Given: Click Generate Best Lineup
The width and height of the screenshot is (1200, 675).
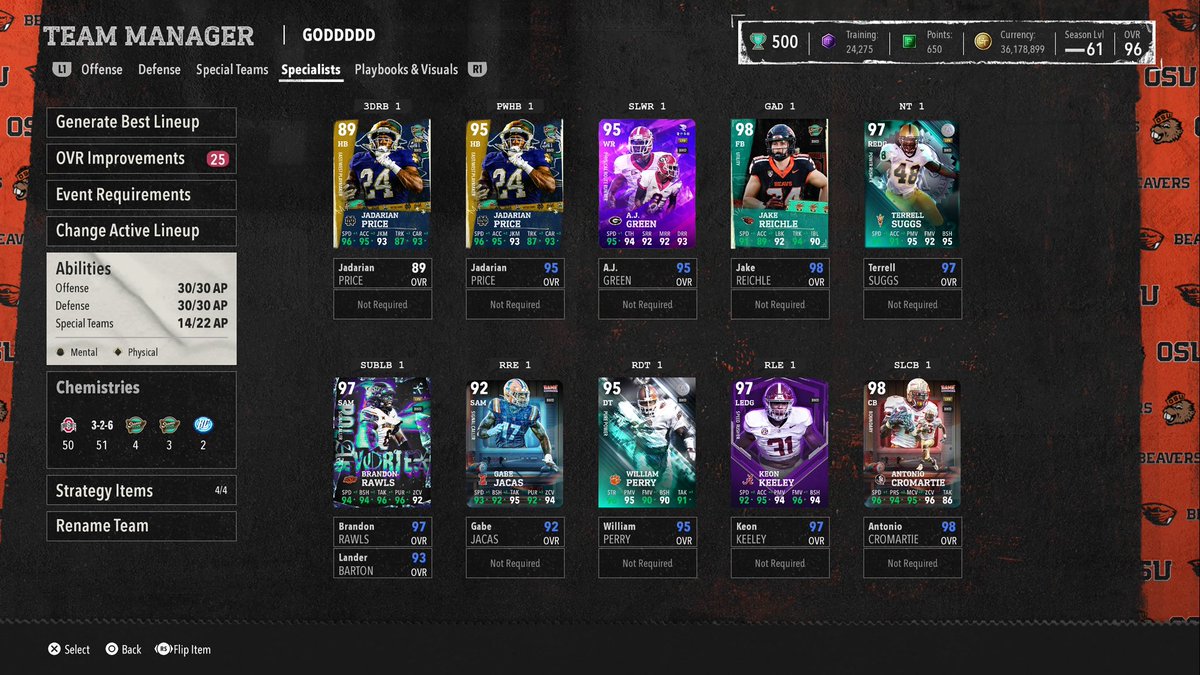Looking at the screenshot, I should click(x=141, y=122).
